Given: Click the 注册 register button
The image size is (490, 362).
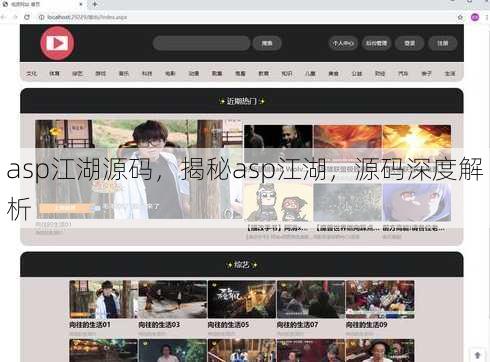Looking at the screenshot, I should (x=442, y=43).
